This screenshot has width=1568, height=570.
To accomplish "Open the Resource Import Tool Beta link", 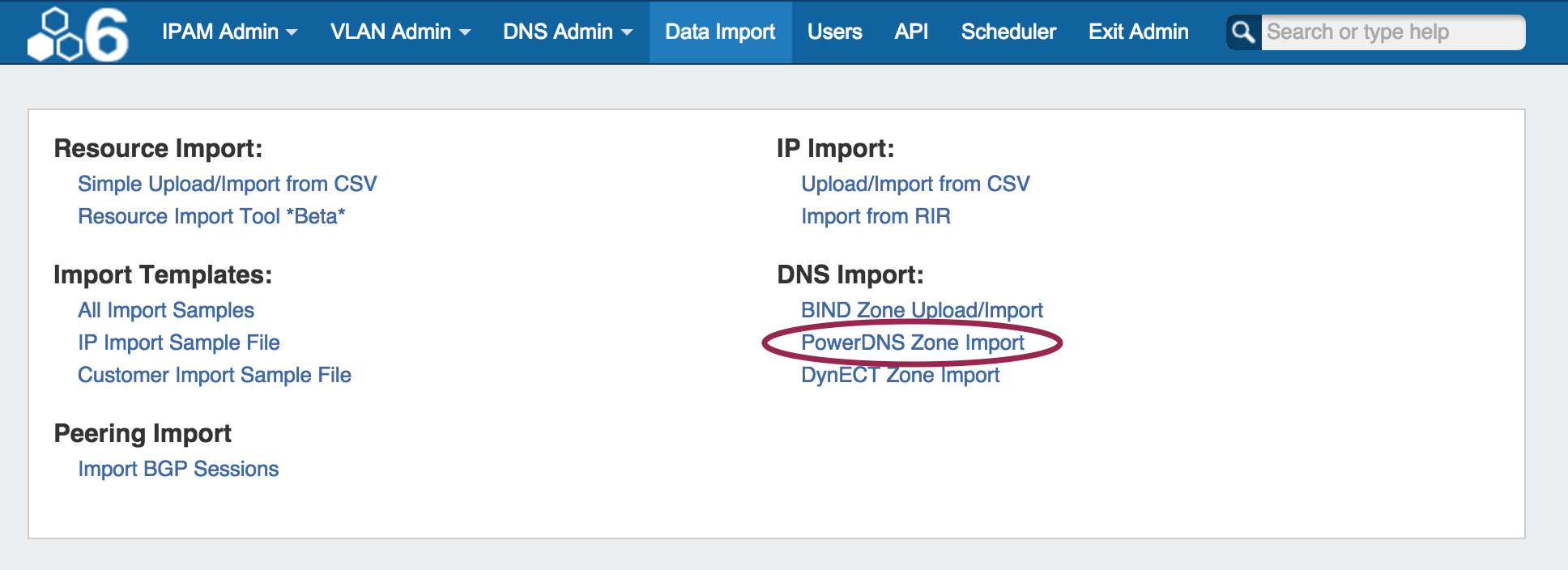I will tap(211, 216).
